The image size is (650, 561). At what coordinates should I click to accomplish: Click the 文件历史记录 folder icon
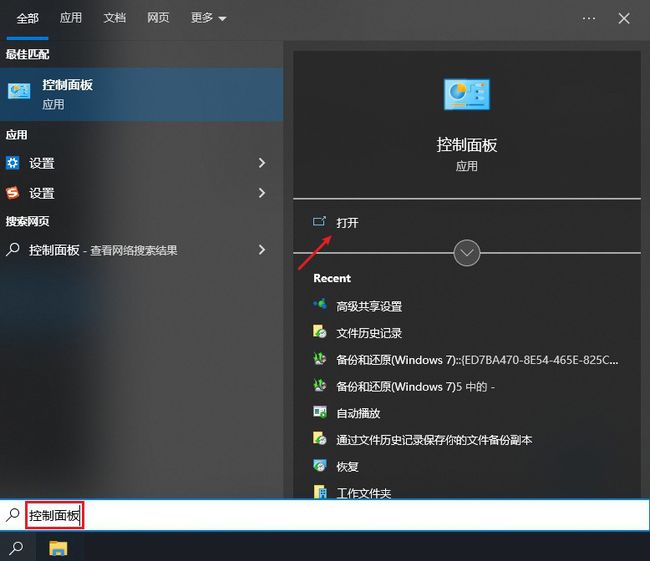pos(320,331)
